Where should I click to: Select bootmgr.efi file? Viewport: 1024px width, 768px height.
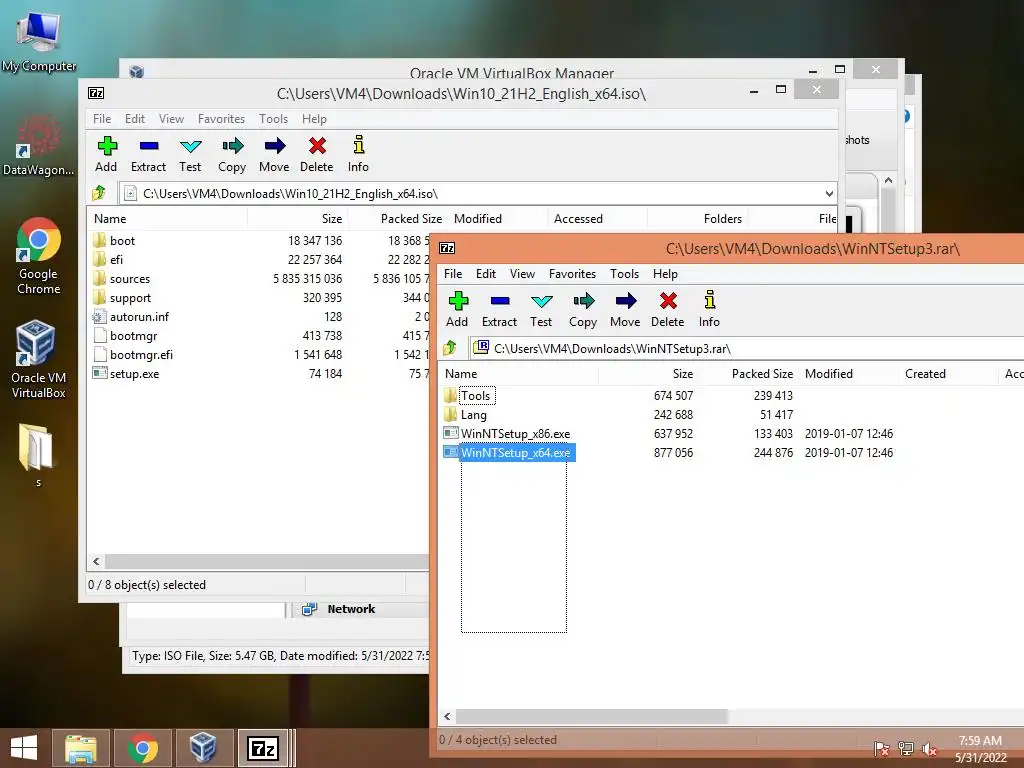coord(133,355)
